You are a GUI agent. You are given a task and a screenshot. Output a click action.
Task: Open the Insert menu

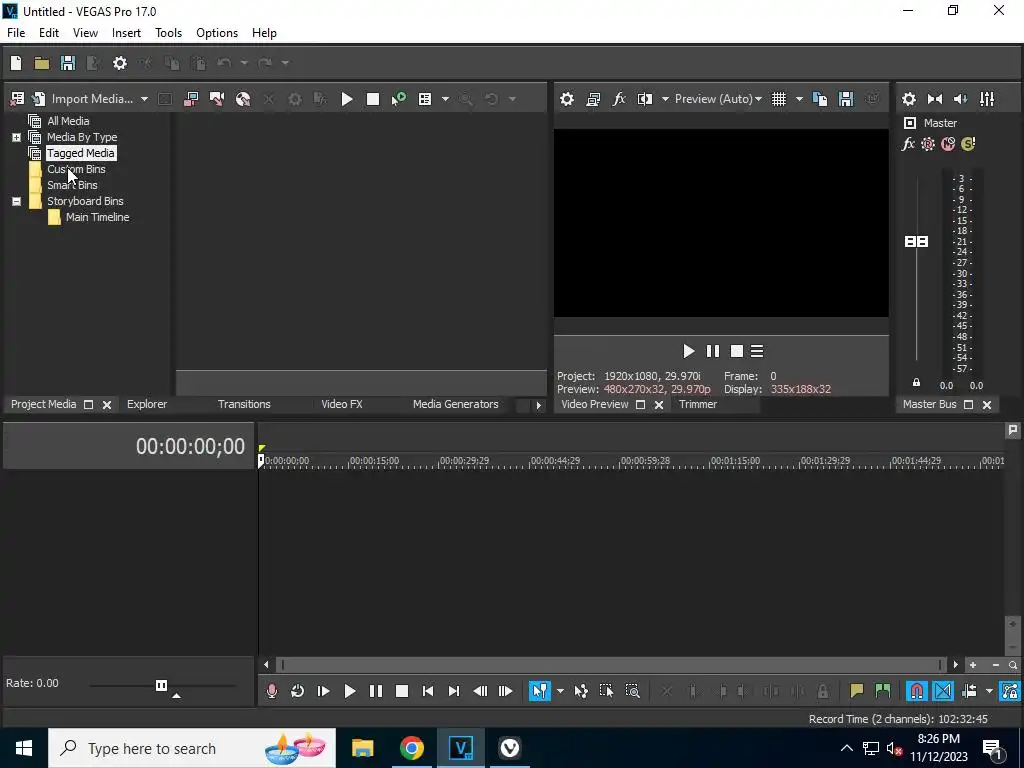pyautogui.click(x=126, y=33)
